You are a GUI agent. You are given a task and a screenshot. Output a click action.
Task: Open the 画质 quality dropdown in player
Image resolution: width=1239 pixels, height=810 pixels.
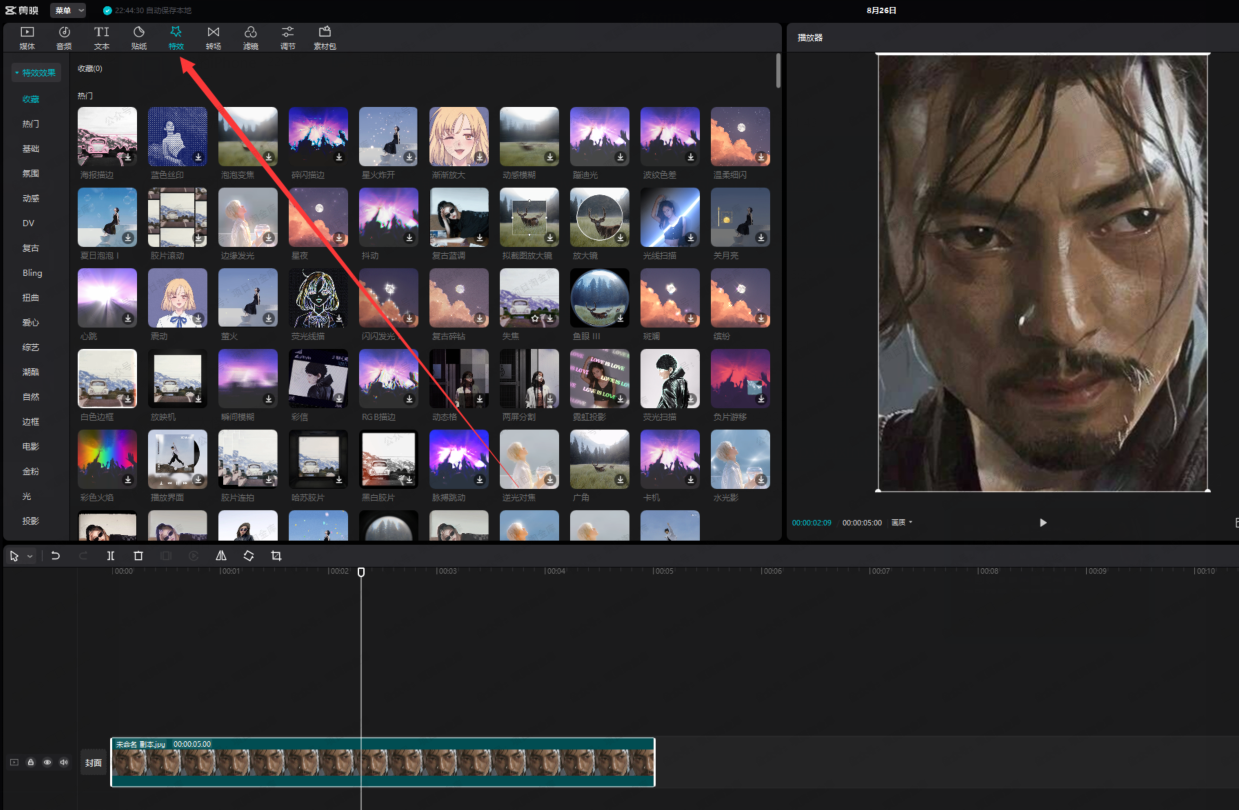902,522
